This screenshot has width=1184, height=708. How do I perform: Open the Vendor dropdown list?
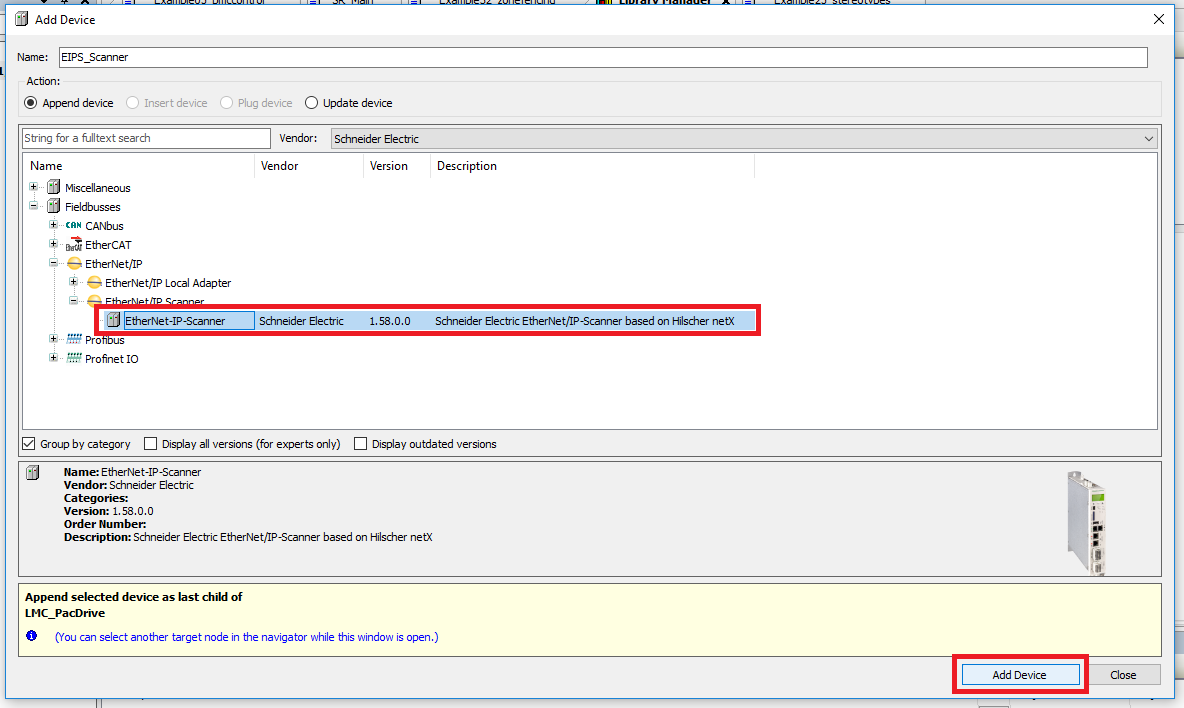click(1148, 139)
